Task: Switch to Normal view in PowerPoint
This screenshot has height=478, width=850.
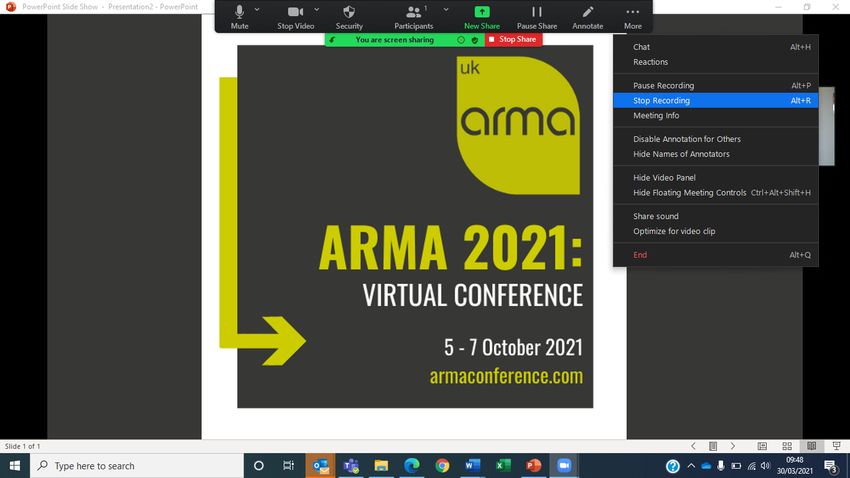Action: coord(762,446)
